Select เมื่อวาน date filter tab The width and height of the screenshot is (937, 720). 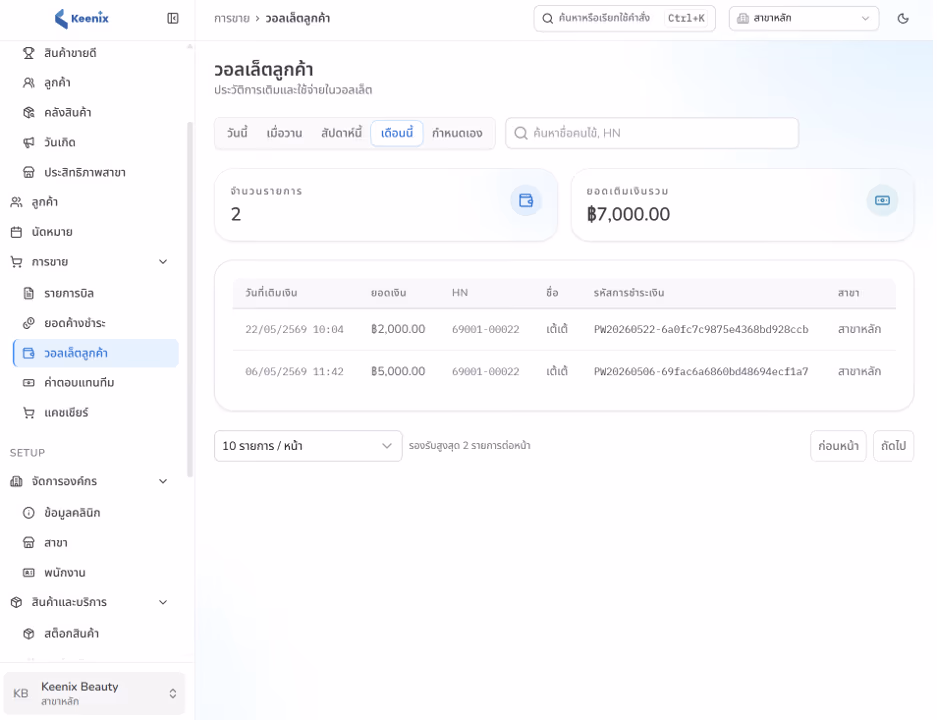coord(284,133)
